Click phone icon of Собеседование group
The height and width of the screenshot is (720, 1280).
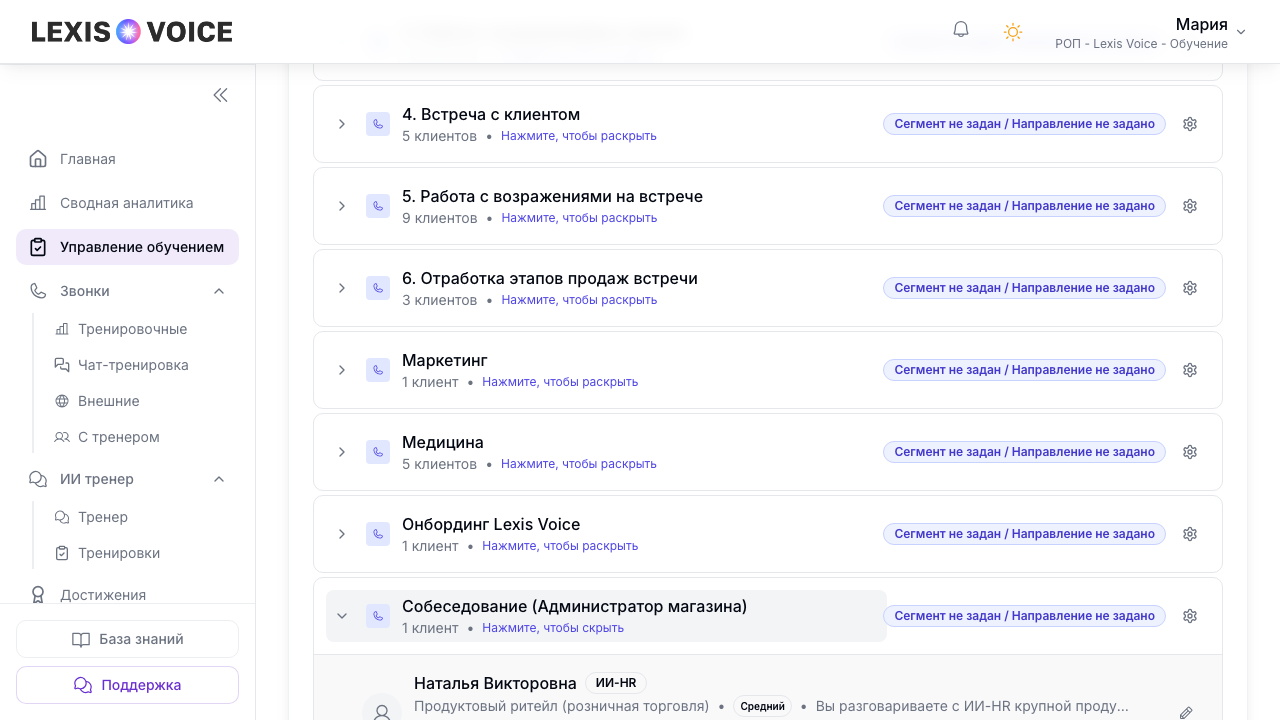click(378, 616)
